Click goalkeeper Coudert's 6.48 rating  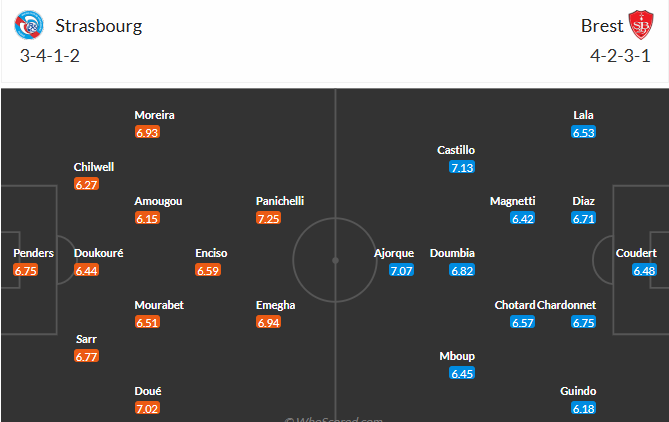pos(645,270)
